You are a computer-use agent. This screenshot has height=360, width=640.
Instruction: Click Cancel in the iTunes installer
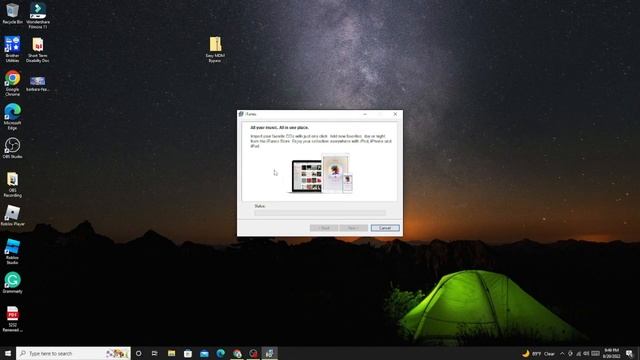[385, 228]
